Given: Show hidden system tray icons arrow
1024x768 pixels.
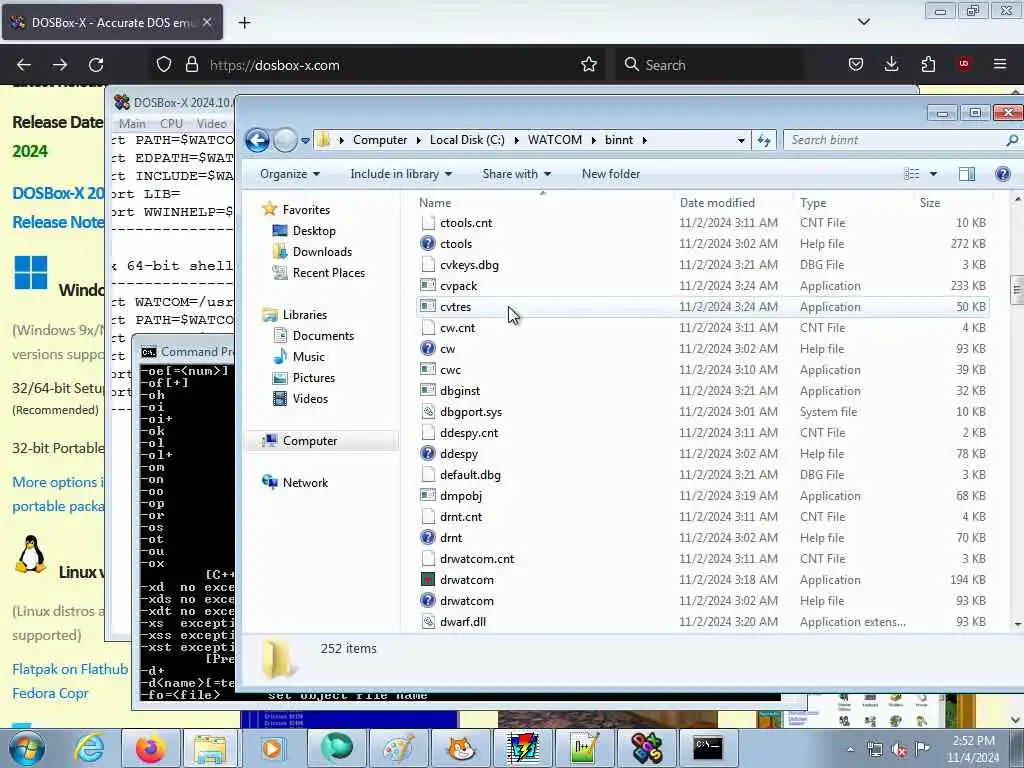Looking at the screenshot, I should click(x=850, y=750).
